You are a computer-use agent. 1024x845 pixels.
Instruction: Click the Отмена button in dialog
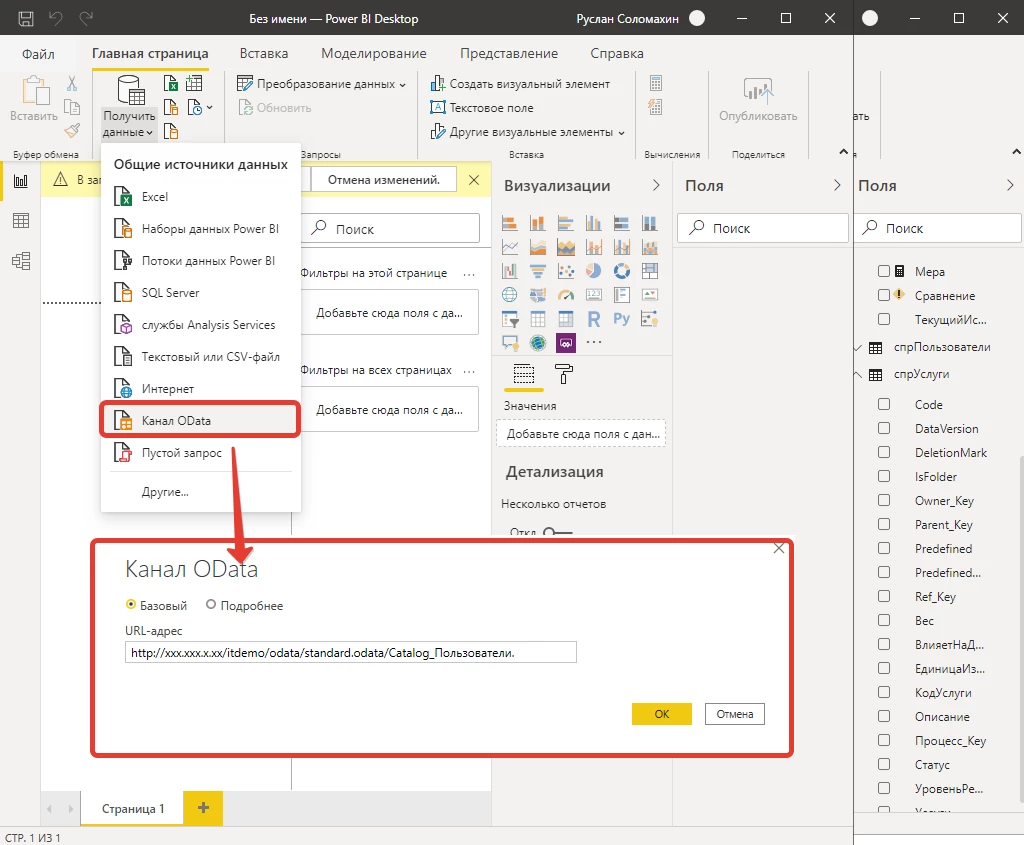coord(735,714)
